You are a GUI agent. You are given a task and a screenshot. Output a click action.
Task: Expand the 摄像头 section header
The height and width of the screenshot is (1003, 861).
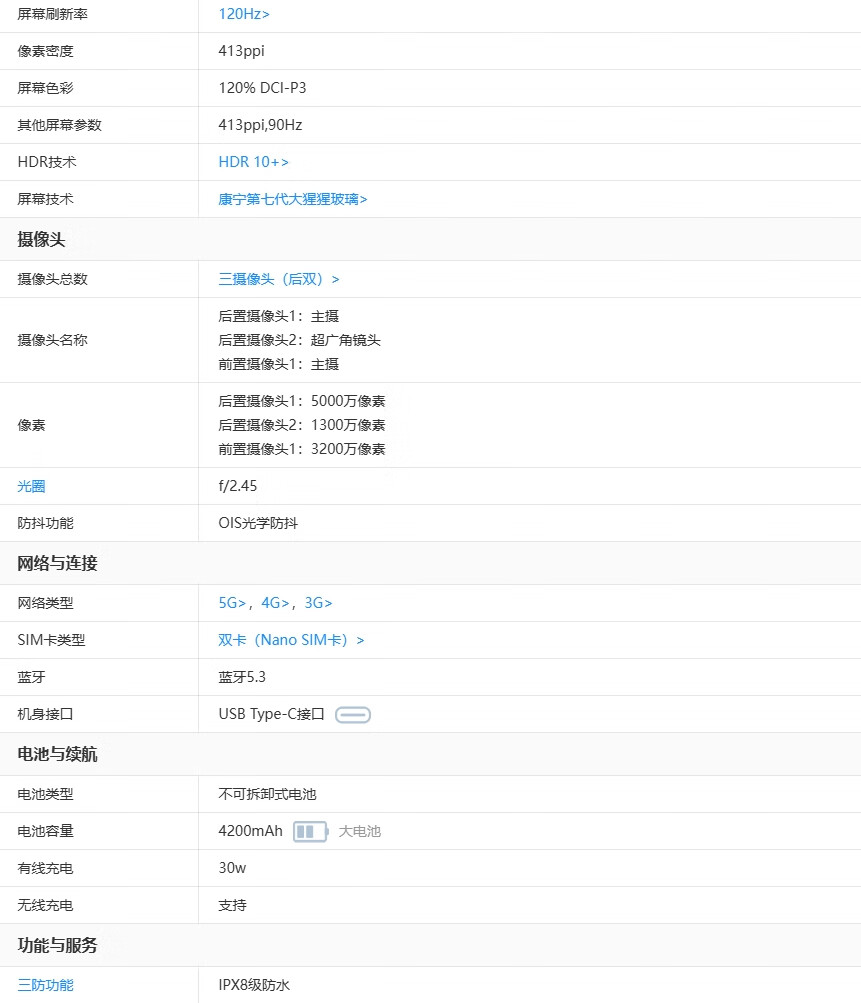click(41, 238)
